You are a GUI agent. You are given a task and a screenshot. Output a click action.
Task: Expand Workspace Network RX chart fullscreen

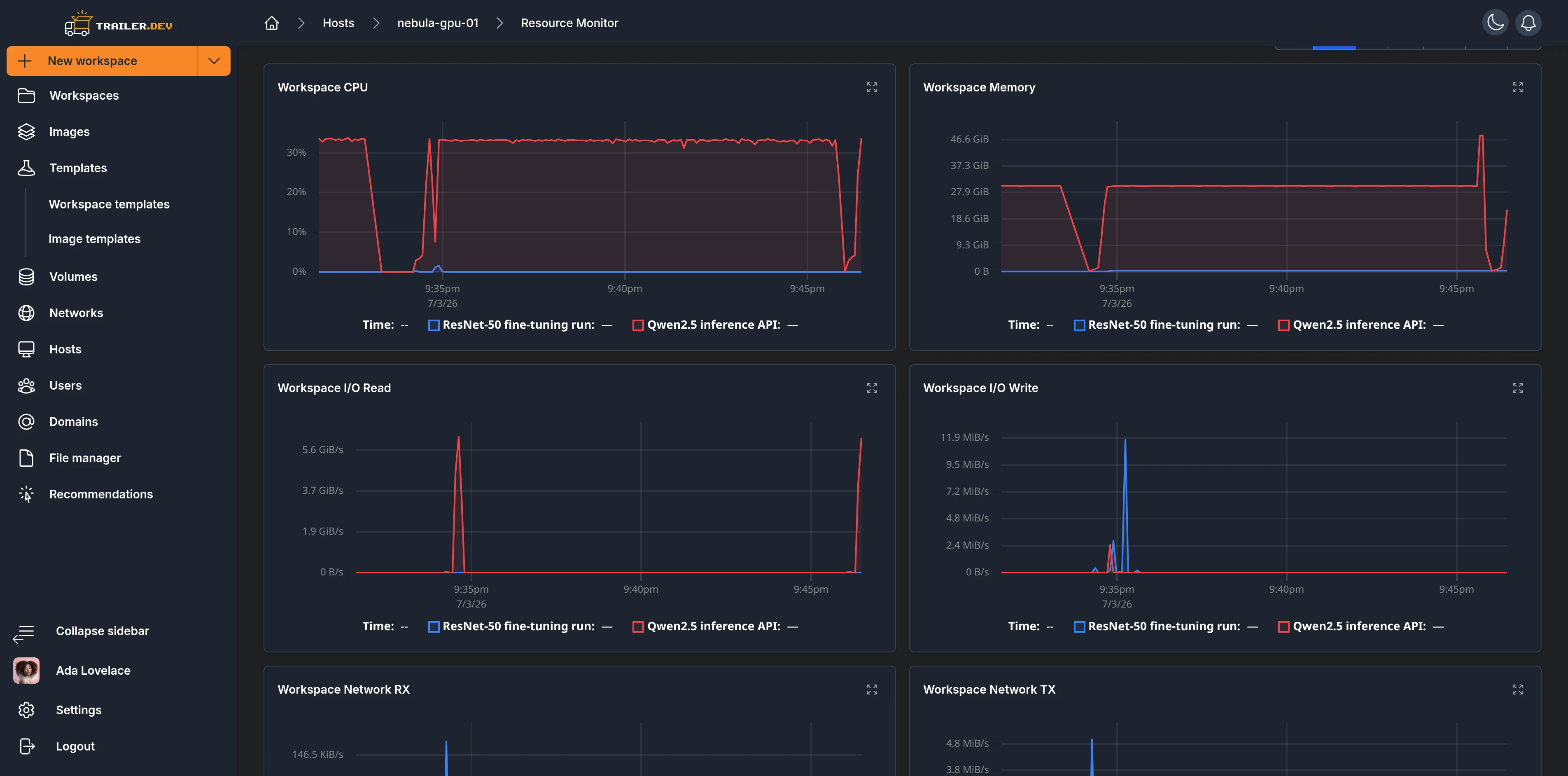point(872,690)
